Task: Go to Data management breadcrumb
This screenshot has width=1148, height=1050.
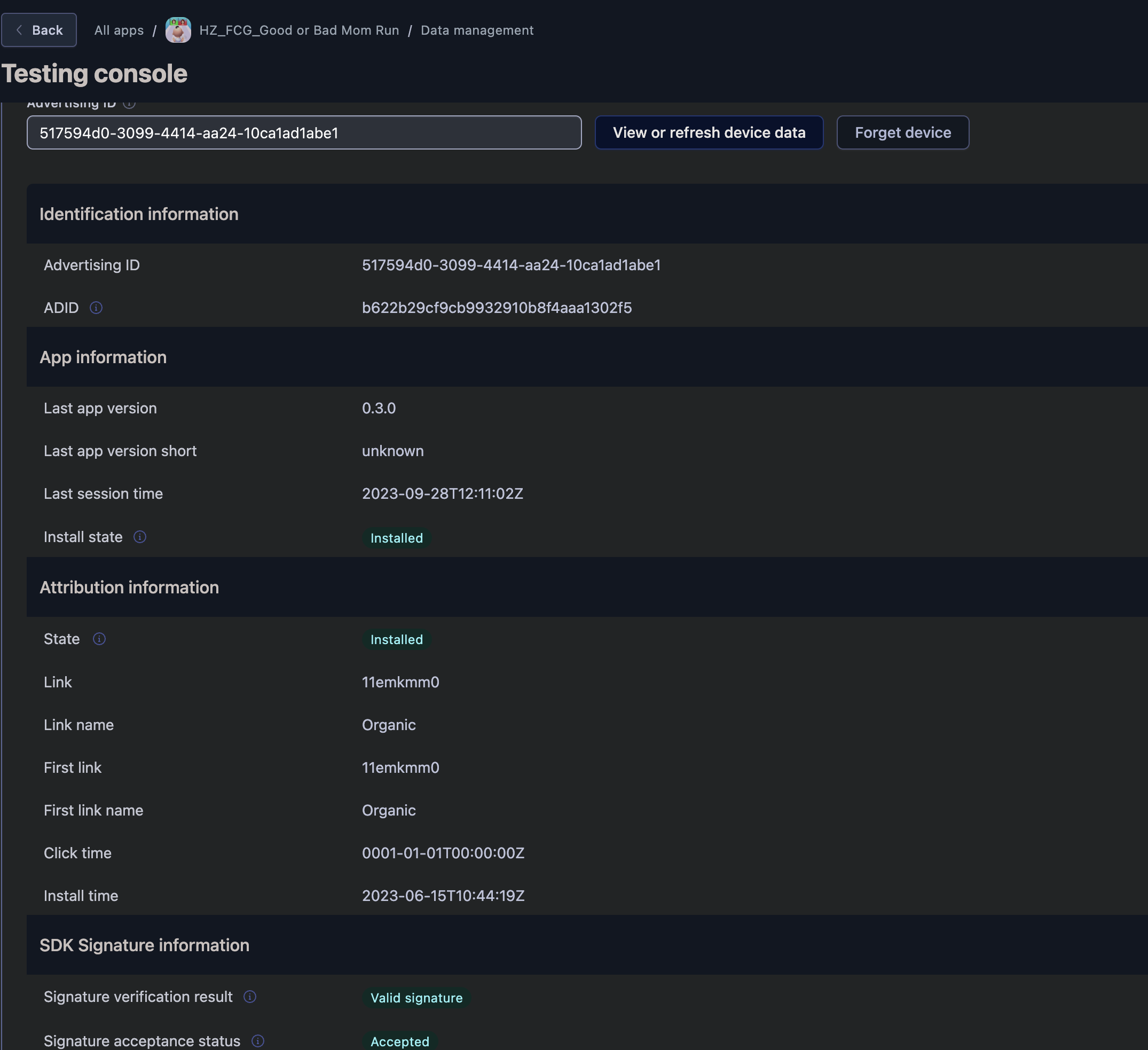Action: click(477, 30)
